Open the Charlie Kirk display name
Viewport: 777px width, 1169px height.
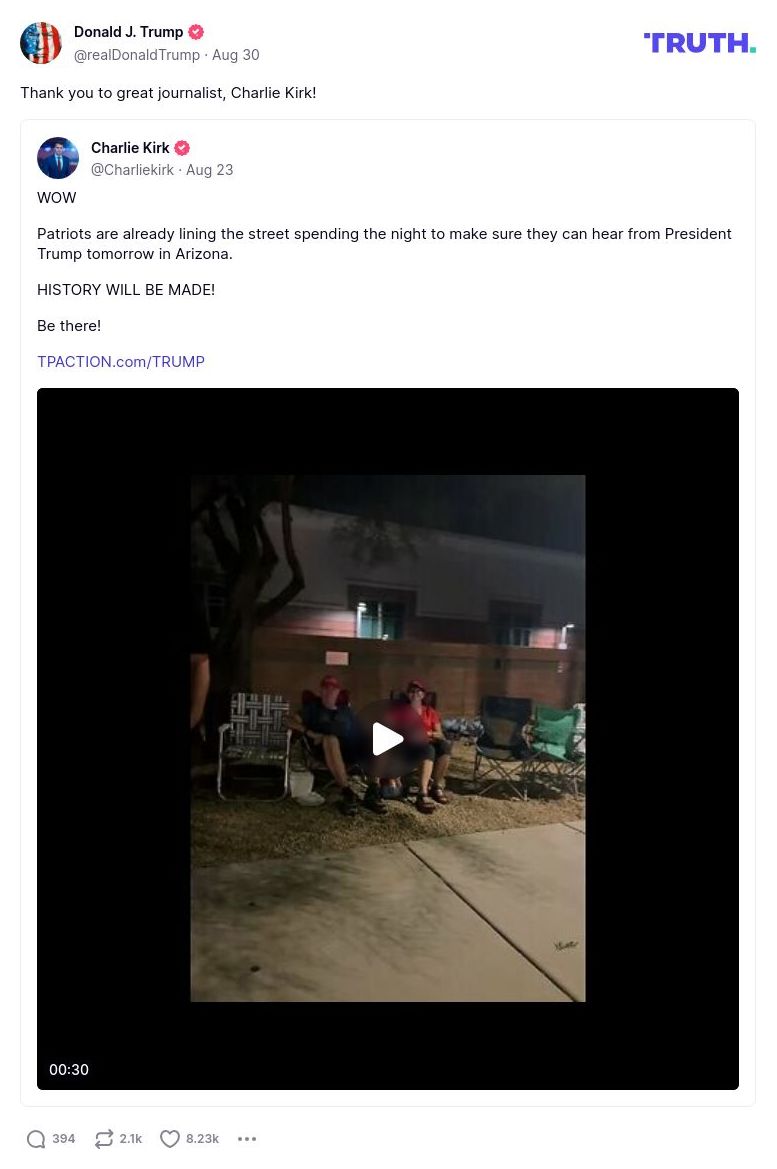(130, 148)
